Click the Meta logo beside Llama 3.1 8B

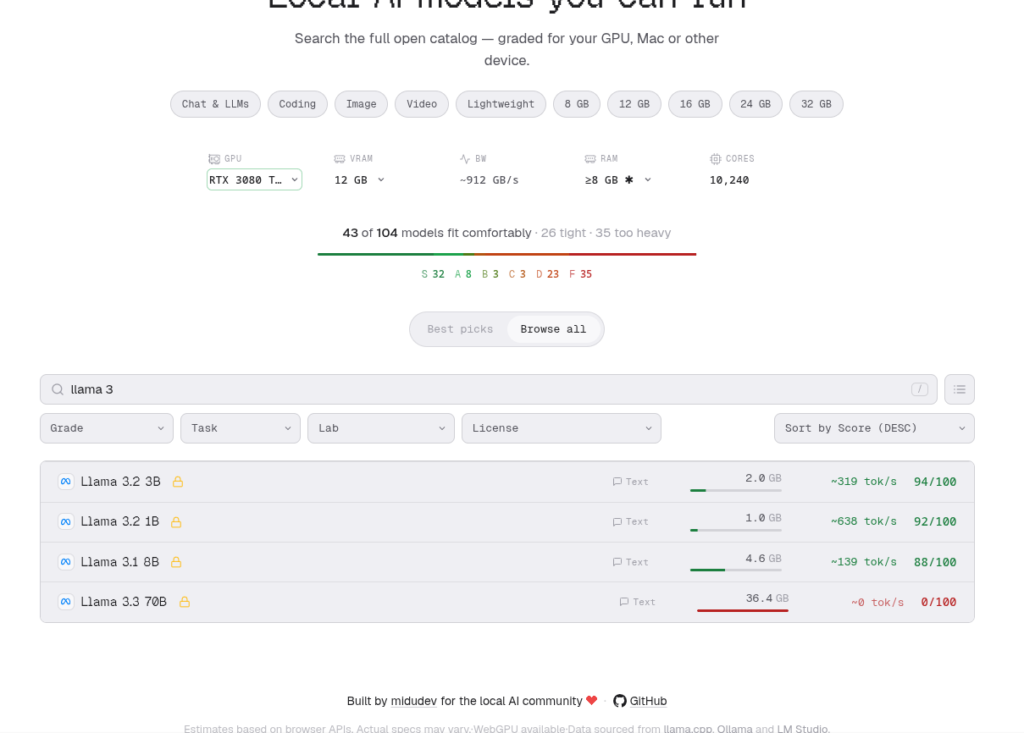pyautogui.click(x=66, y=562)
